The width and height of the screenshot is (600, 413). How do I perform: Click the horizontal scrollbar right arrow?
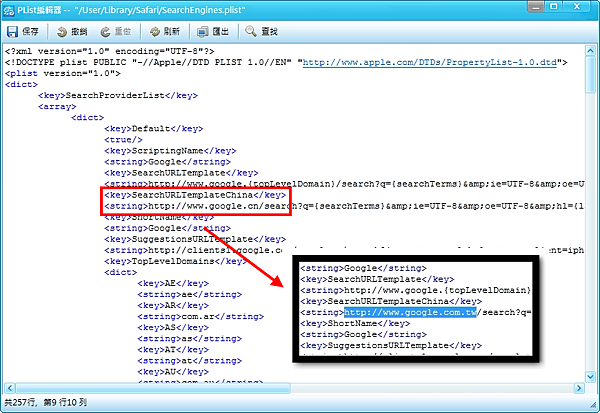tap(579, 388)
